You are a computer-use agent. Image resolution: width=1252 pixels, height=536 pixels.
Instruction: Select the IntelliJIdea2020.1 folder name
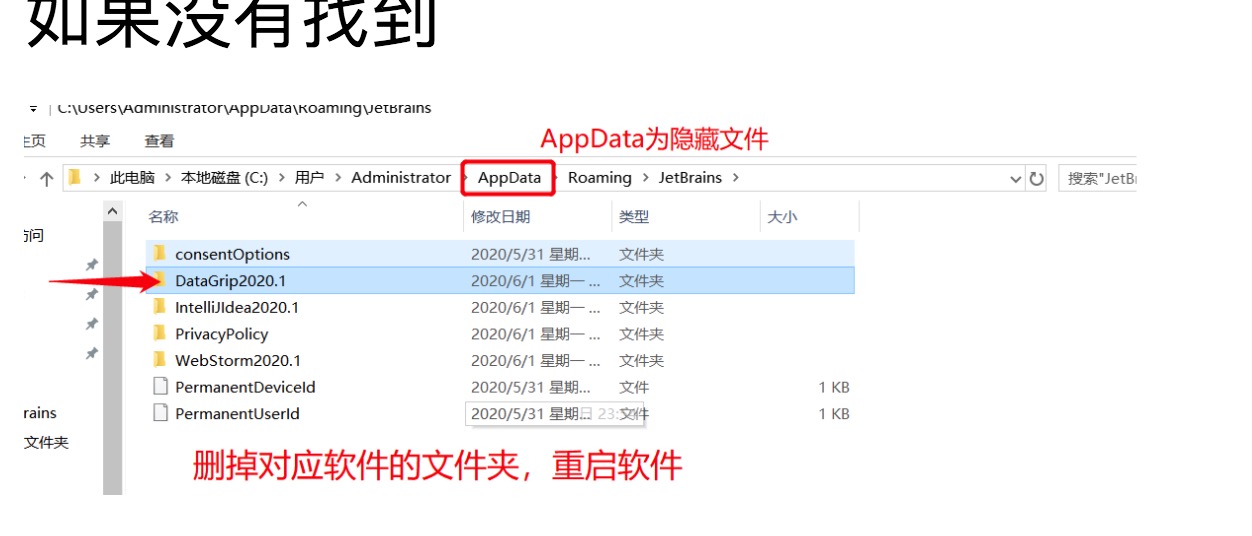237,307
